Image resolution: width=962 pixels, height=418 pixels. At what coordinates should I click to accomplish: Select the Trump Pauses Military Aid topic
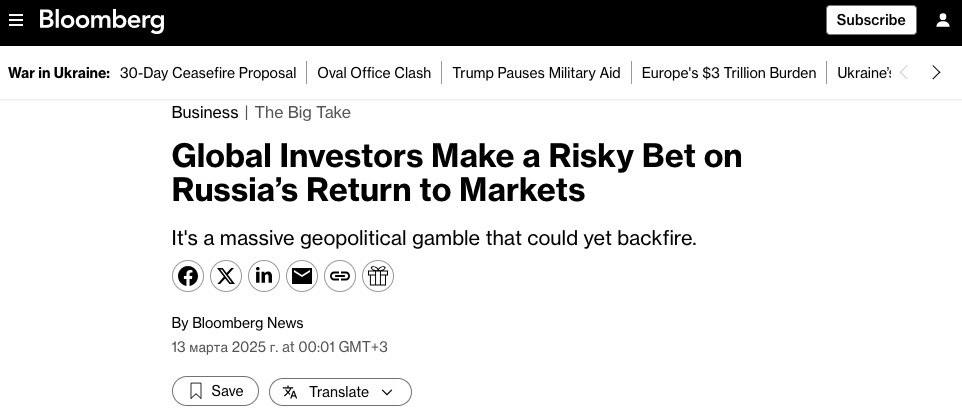pos(536,73)
